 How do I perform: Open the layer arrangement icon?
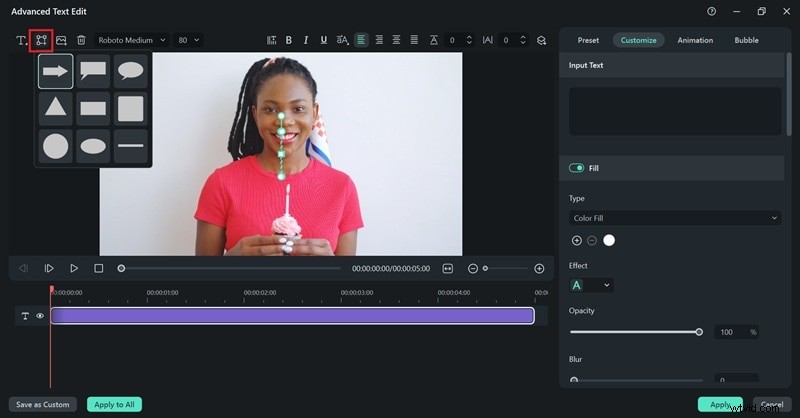[541, 40]
